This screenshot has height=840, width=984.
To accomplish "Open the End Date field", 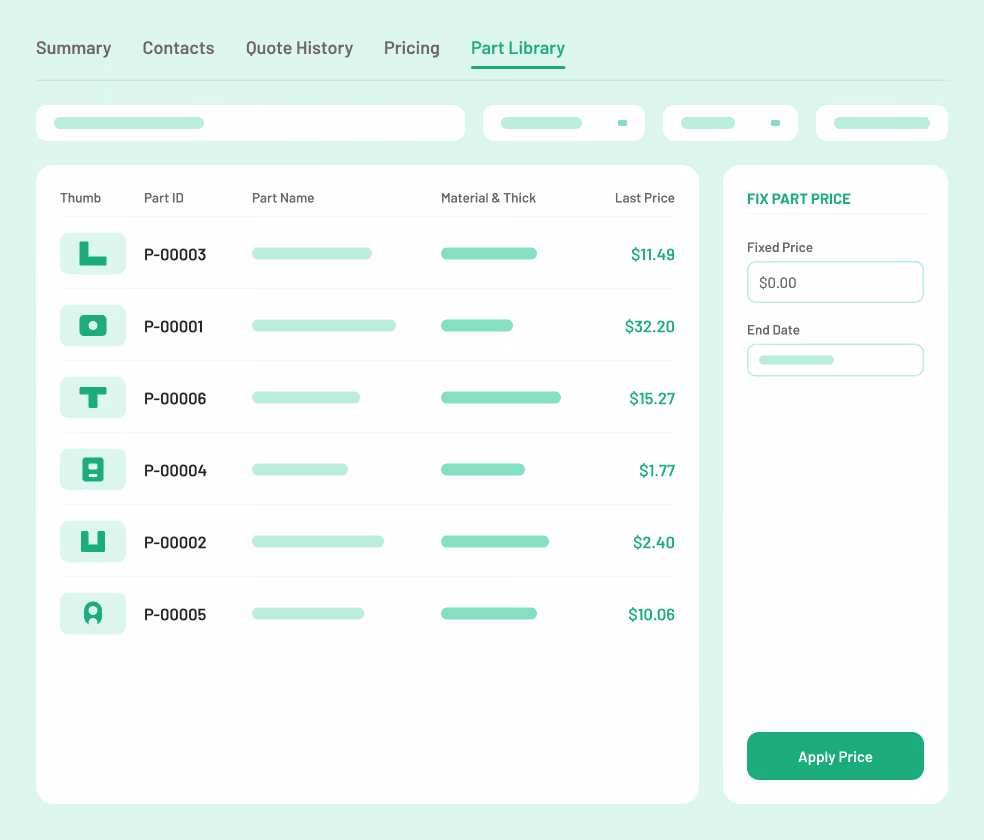I will point(835,360).
